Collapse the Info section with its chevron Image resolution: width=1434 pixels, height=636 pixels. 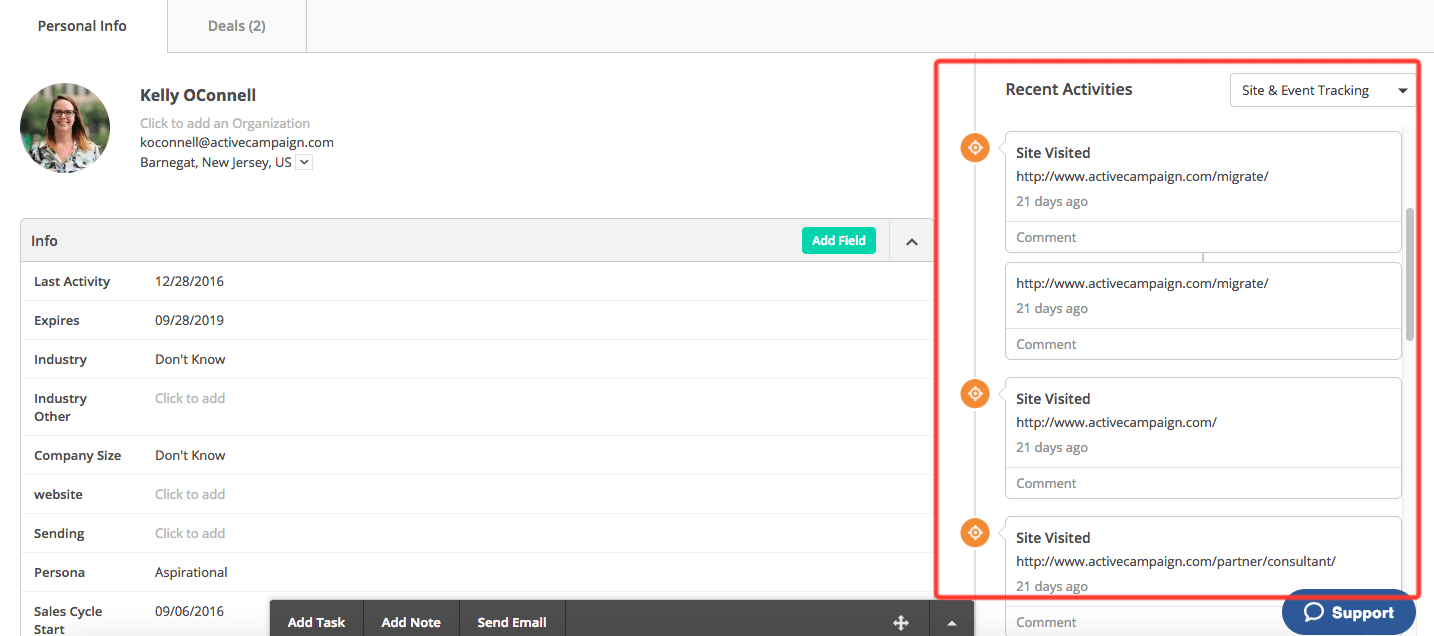coord(912,241)
